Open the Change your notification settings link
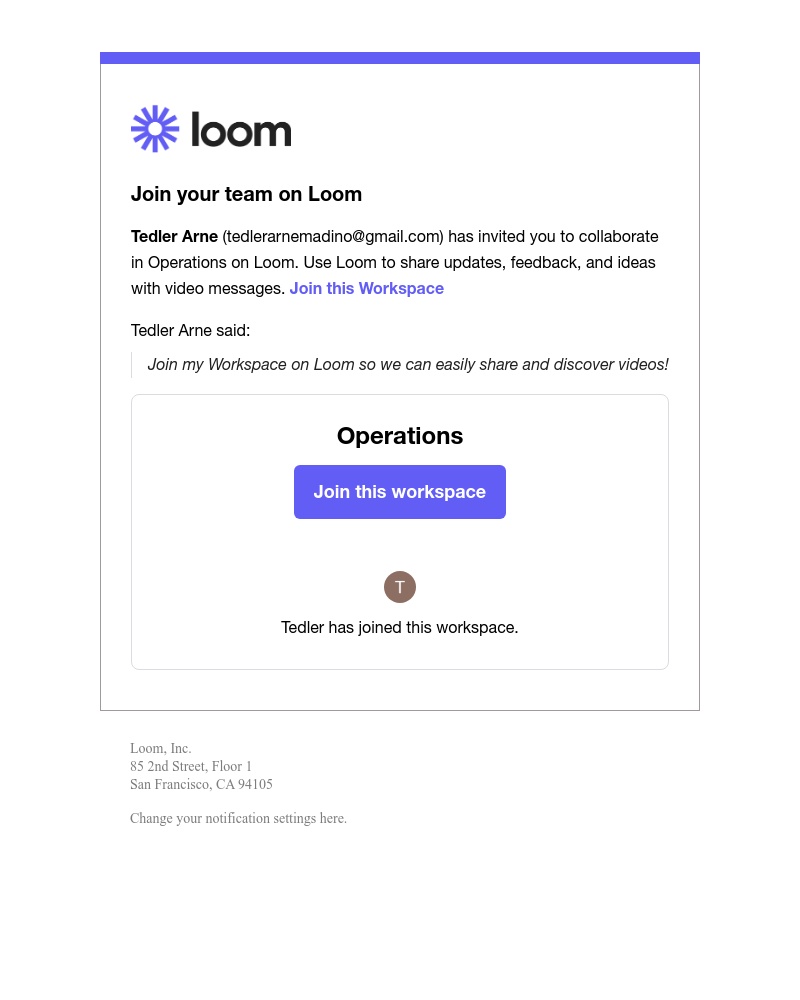This screenshot has height=1000, width=800. point(238,819)
